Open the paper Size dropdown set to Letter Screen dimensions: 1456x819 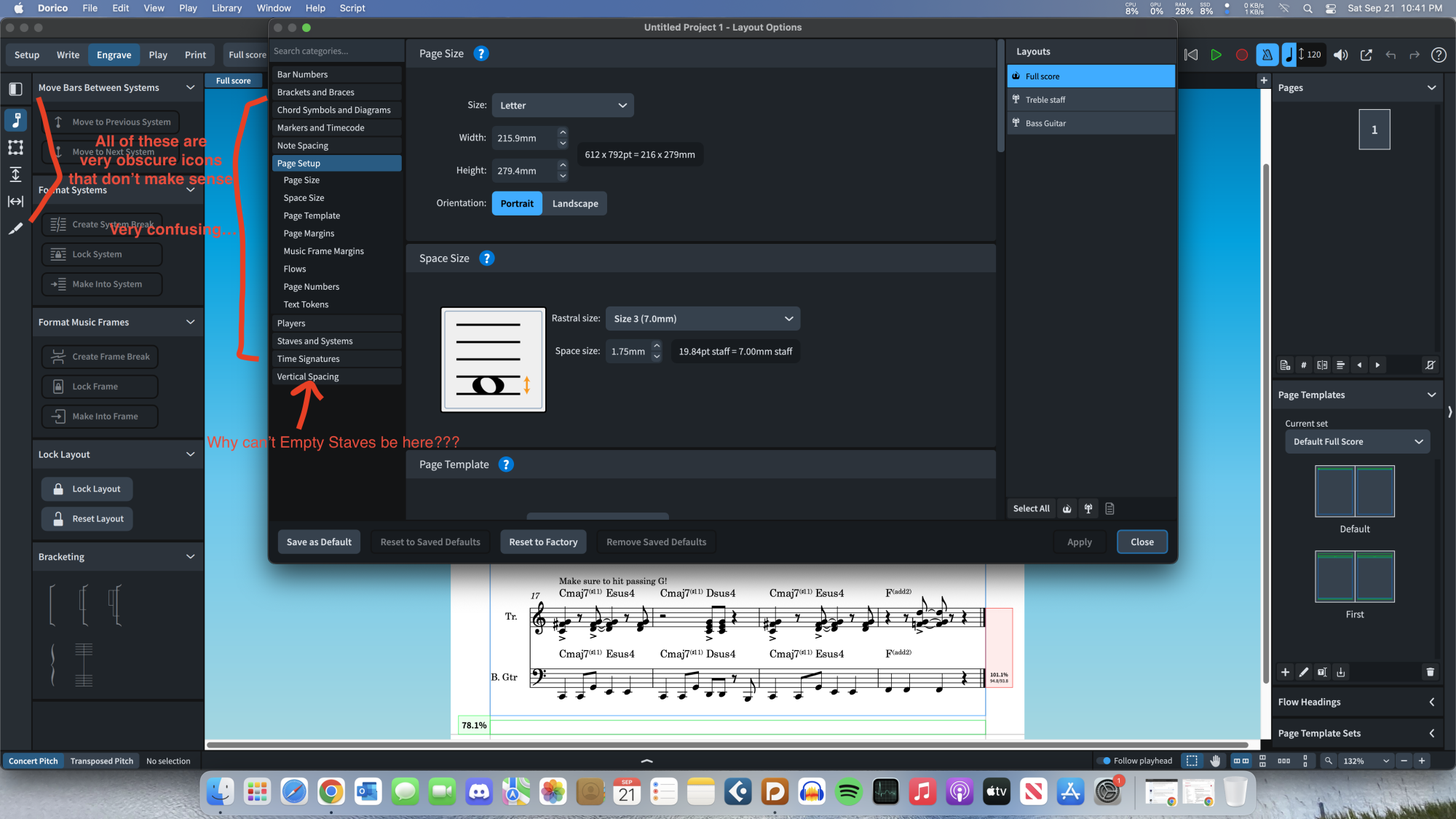[x=562, y=106]
